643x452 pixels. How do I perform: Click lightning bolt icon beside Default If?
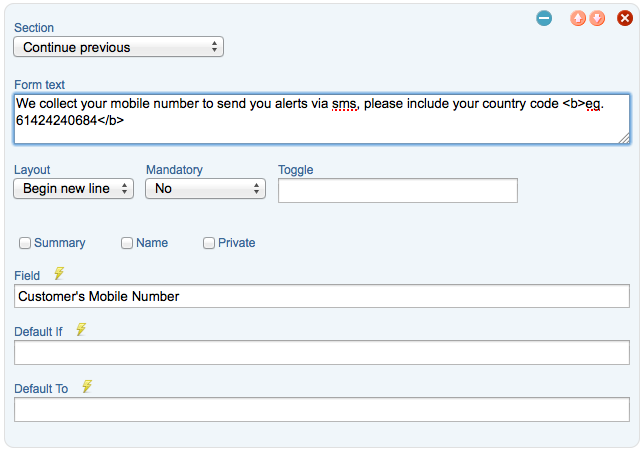[x=81, y=329]
